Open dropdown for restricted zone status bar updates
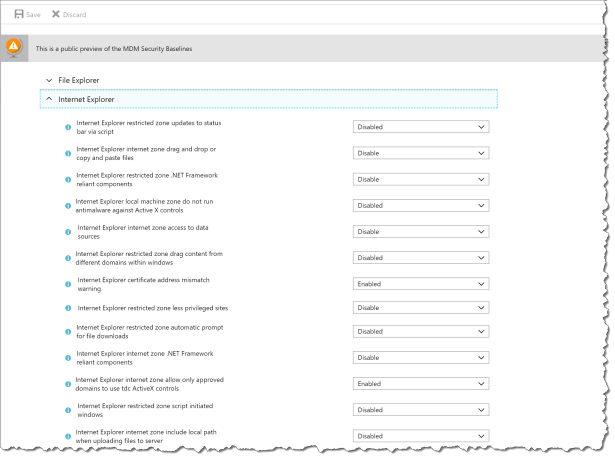This screenshot has height=458, width=615. point(421,127)
